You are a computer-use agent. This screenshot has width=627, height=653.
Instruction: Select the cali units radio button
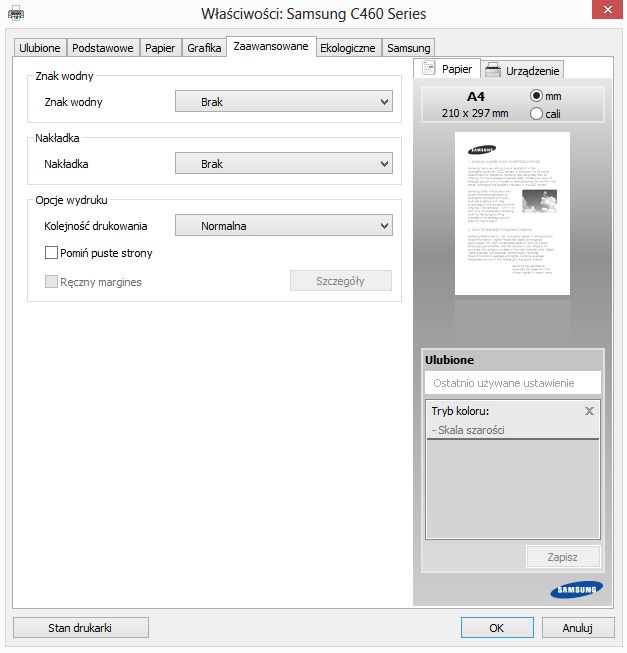(x=536, y=113)
